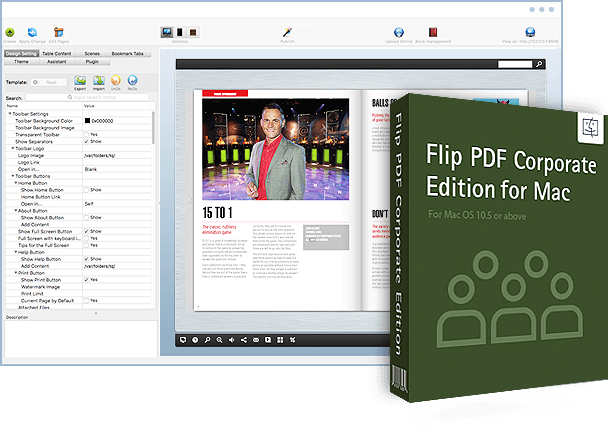Open the Edit Pages tool
Viewport: 612px width, 442px height.
[x=59, y=32]
